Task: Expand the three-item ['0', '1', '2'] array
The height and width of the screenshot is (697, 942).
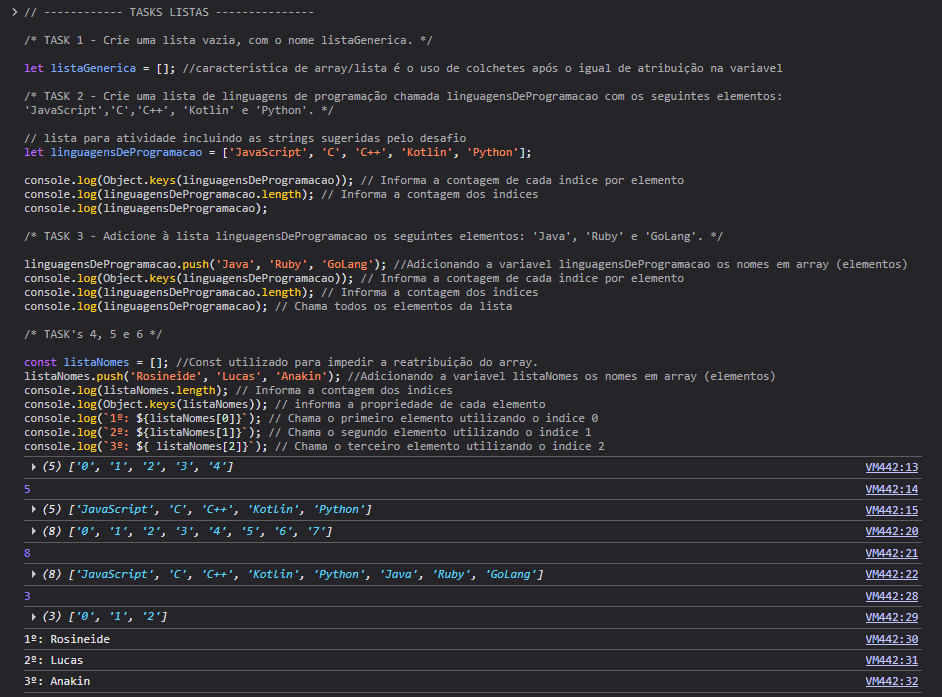Action: pos(36,617)
